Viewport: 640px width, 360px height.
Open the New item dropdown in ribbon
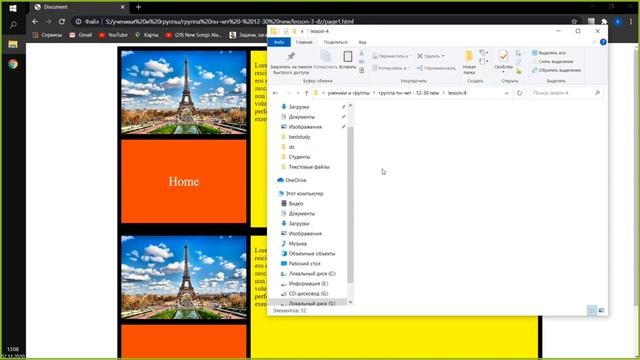point(484,53)
